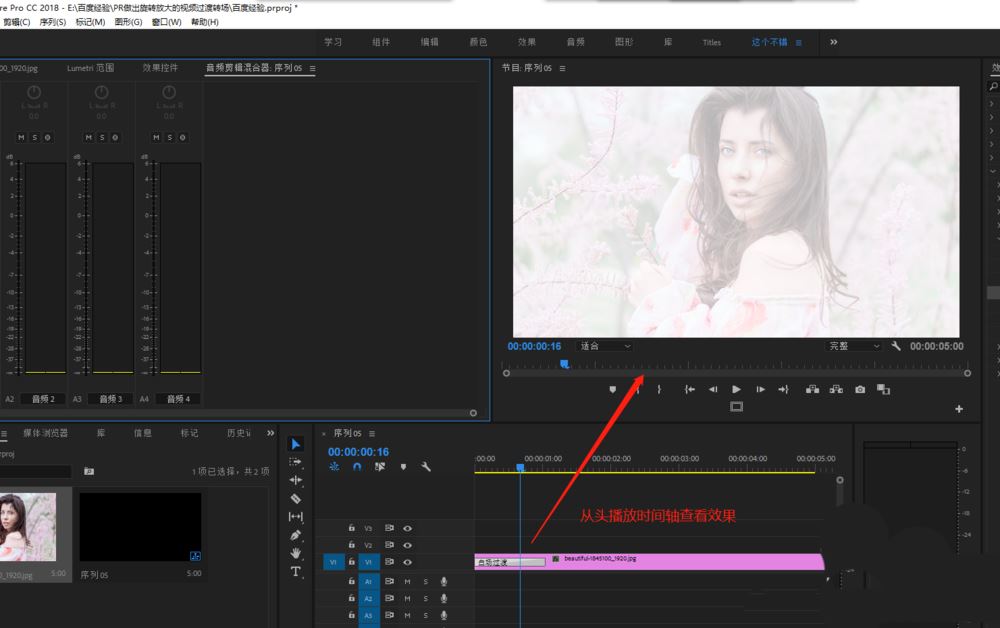Click the Lift button
The height and width of the screenshot is (628, 1000).
(812, 390)
